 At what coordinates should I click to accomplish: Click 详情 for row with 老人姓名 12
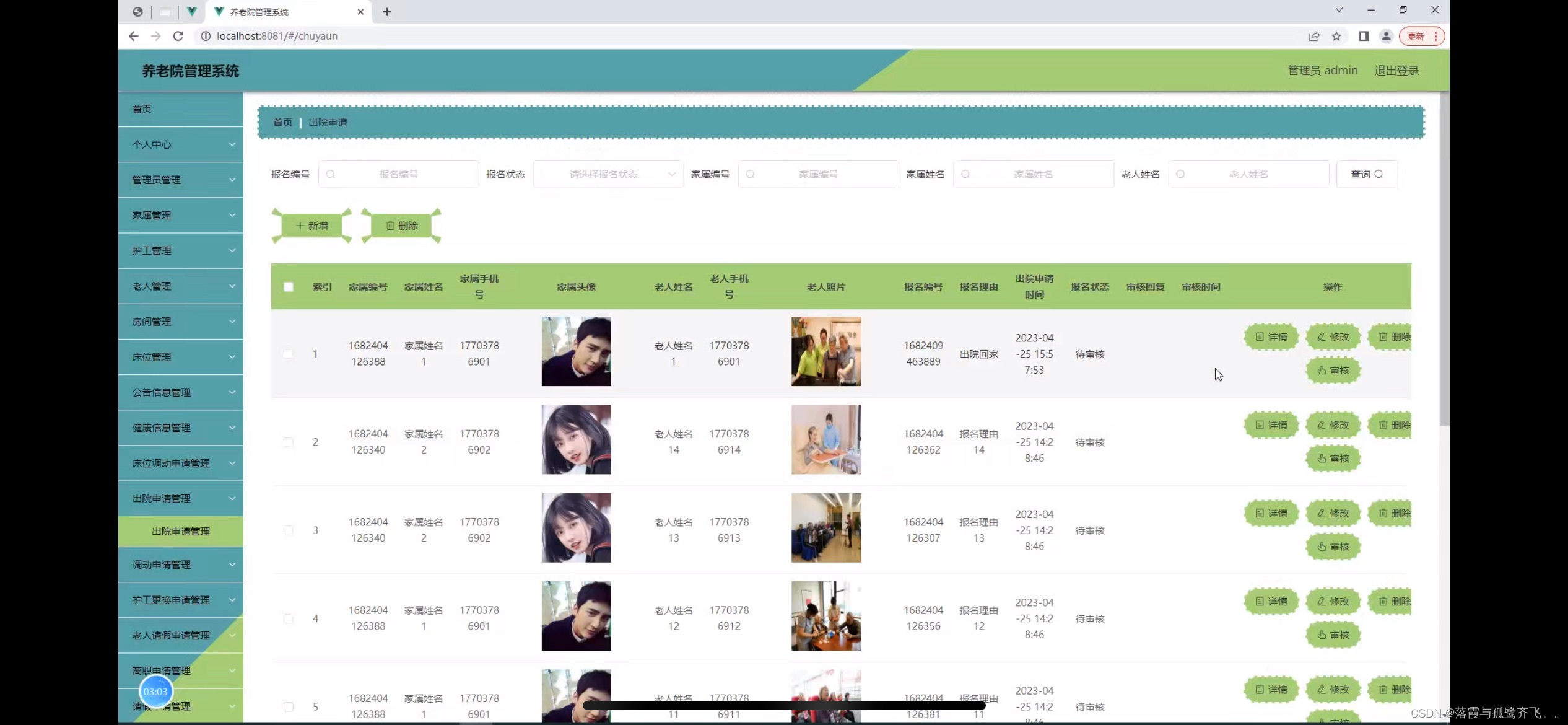1271,601
